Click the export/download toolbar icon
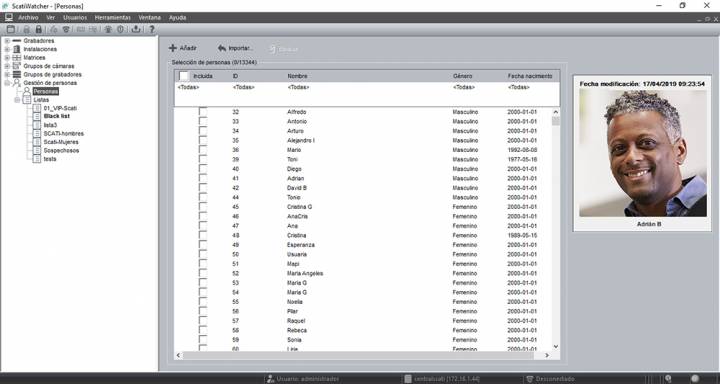The image size is (720, 384). [x=136, y=29]
